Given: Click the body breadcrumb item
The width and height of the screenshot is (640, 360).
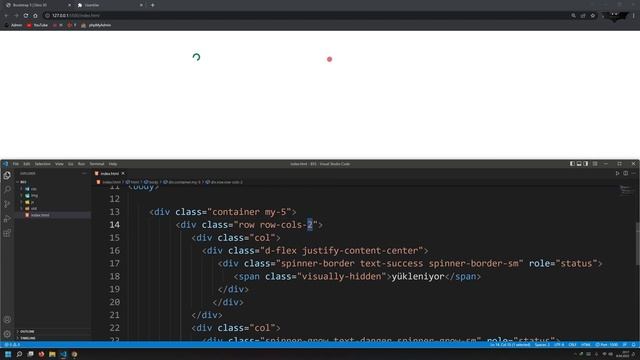Looking at the screenshot, I should (x=151, y=182).
